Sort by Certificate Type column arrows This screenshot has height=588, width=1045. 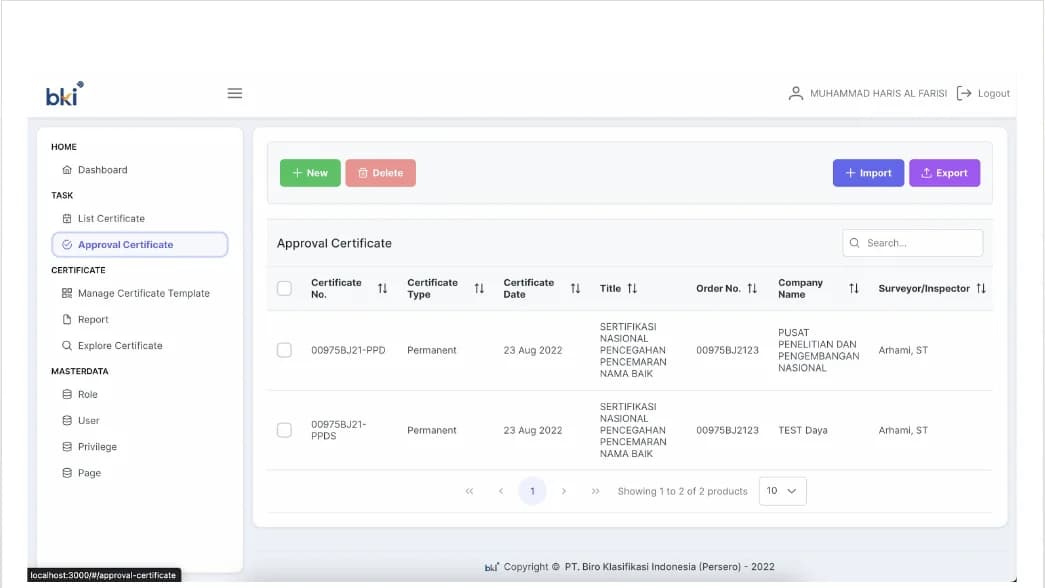[x=479, y=289]
